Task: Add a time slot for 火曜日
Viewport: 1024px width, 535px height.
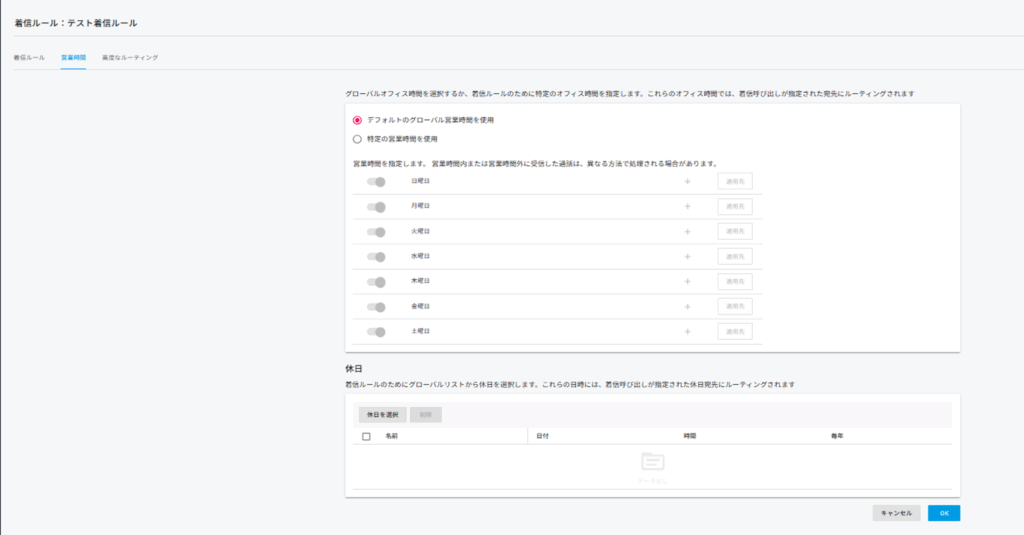Action: tap(687, 232)
